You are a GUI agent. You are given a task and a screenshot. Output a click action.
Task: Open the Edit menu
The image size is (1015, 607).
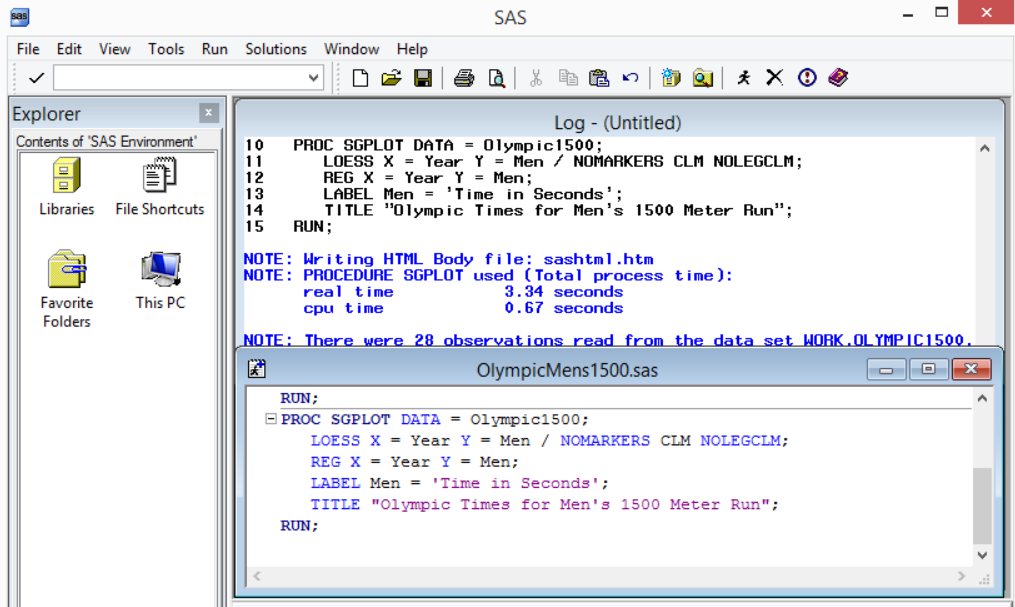[x=69, y=49]
